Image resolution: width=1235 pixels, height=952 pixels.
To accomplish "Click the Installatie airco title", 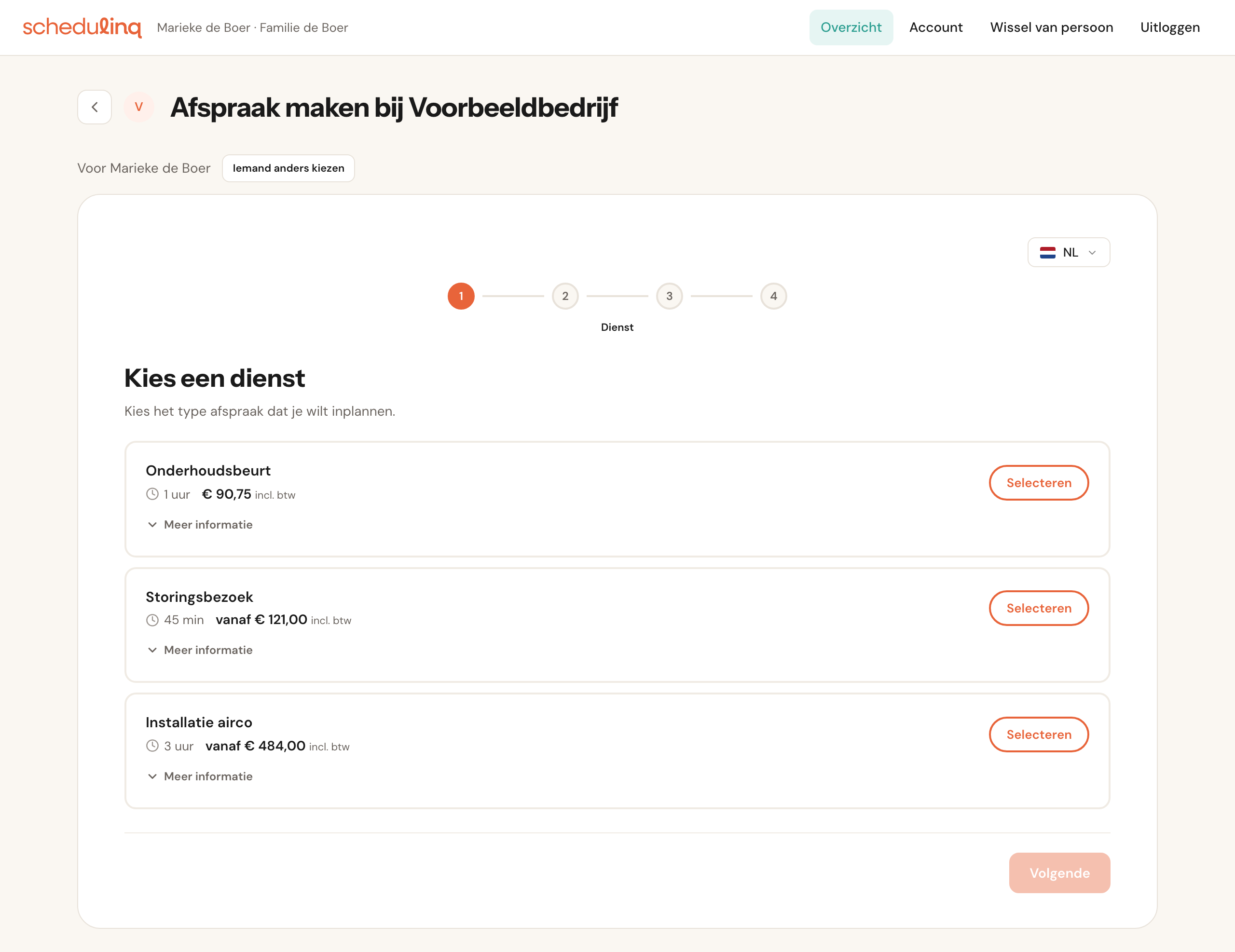I will pyautogui.click(x=199, y=722).
